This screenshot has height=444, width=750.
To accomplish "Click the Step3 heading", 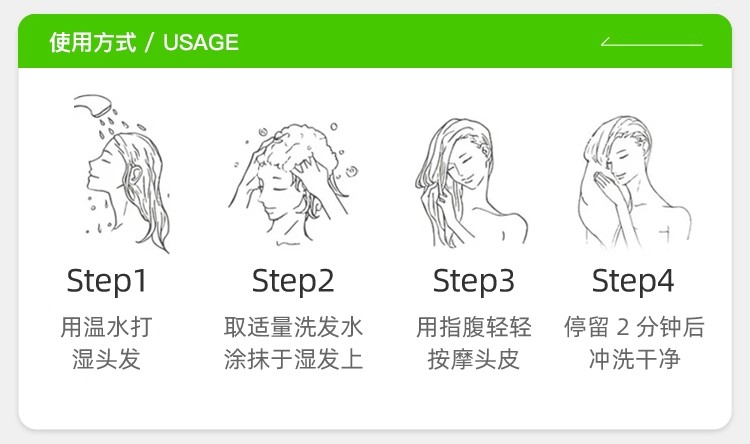I will tap(474, 281).
